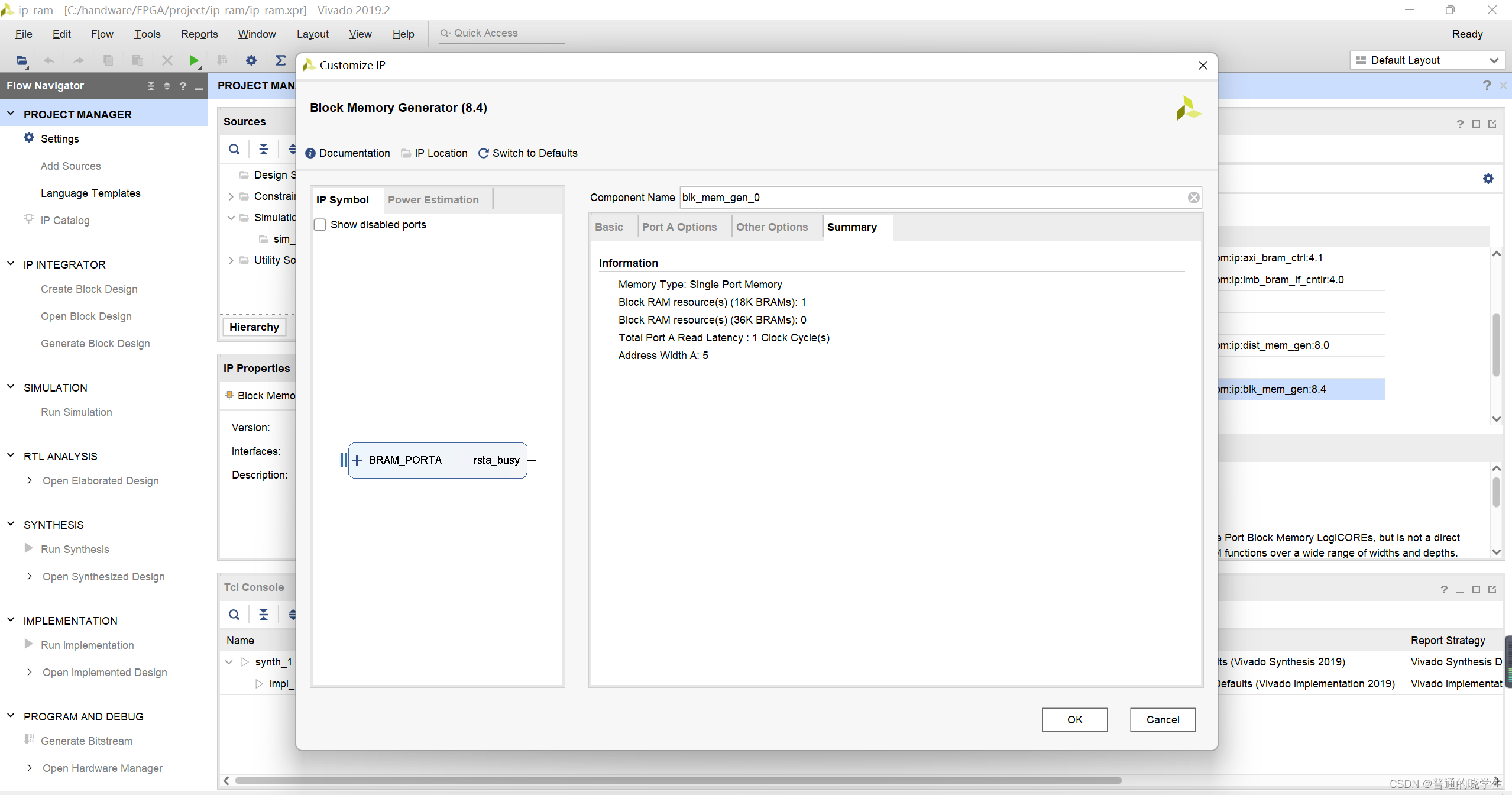Clear the Component Name field with X icon
The width and height of the screenshot is (1512, 795).
click(1193, 198)
